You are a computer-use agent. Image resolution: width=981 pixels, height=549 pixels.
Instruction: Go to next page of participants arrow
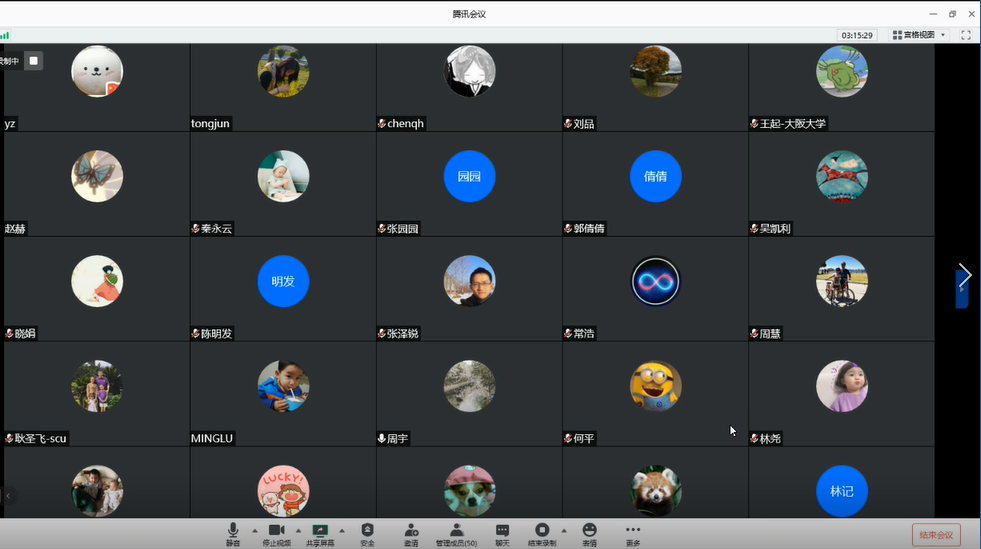point(964,276)
